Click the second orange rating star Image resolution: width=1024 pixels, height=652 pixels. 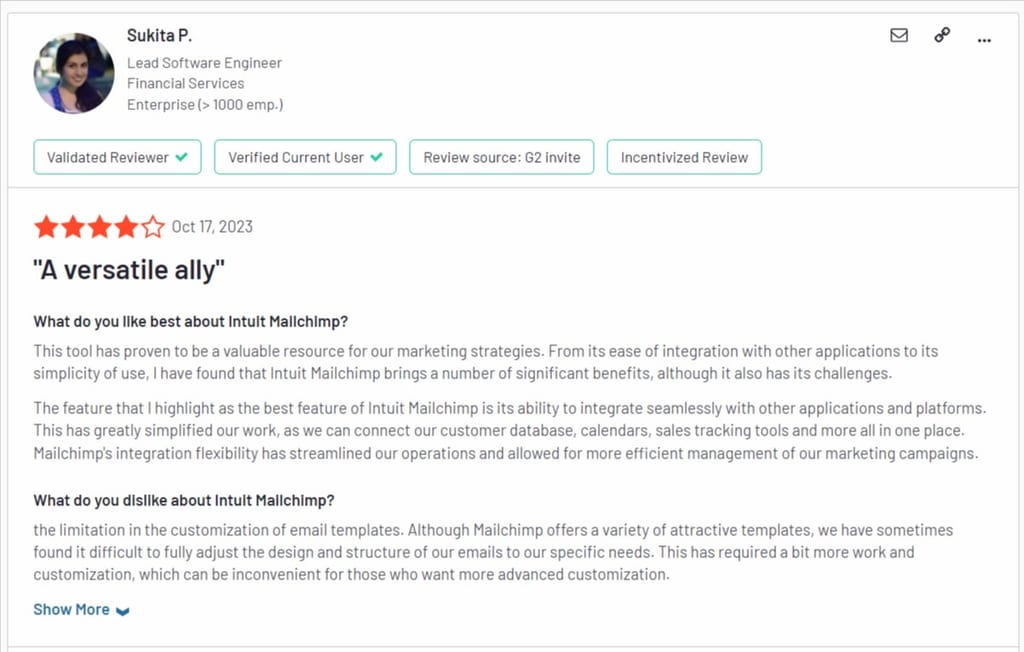(73, 227)
